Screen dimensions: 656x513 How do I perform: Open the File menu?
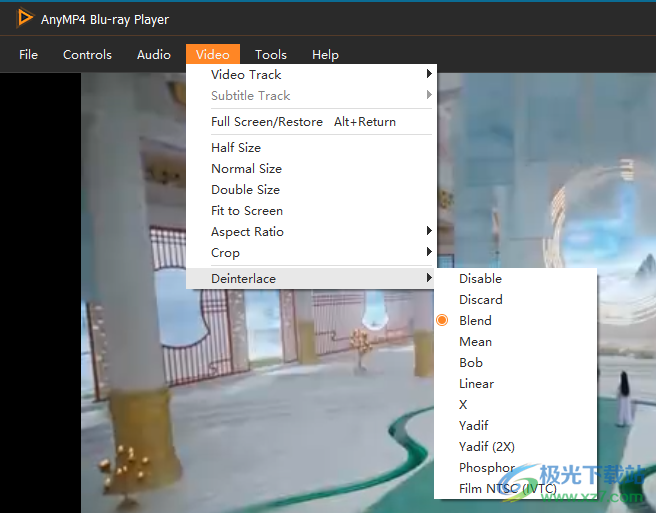[28, 54]
